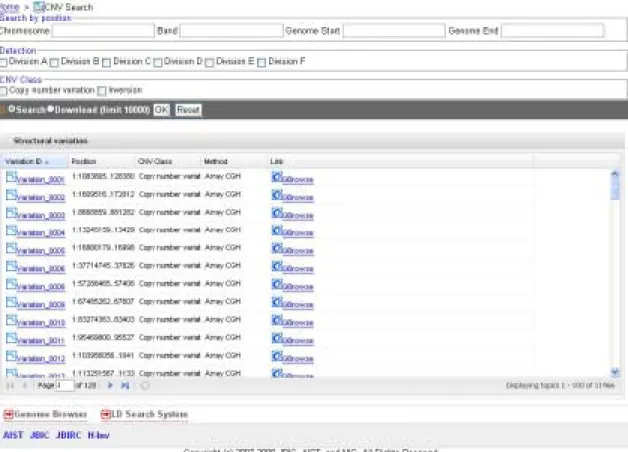628x452 pixels.
Task: Click the Genome Browser red icon
Action: (x=8, y=414)
